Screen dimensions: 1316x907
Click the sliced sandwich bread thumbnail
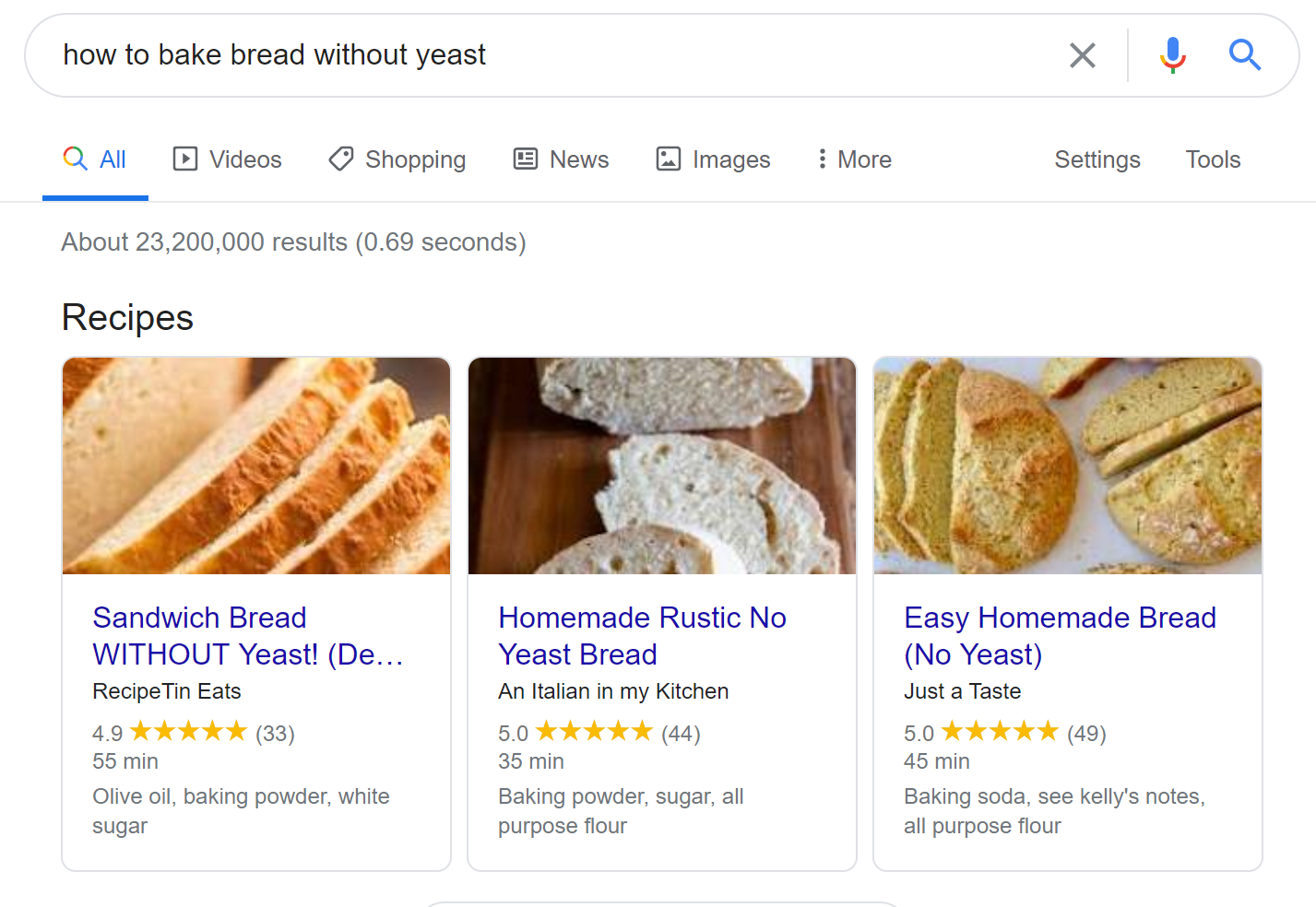pyautogui.click(x=256, y=465)
